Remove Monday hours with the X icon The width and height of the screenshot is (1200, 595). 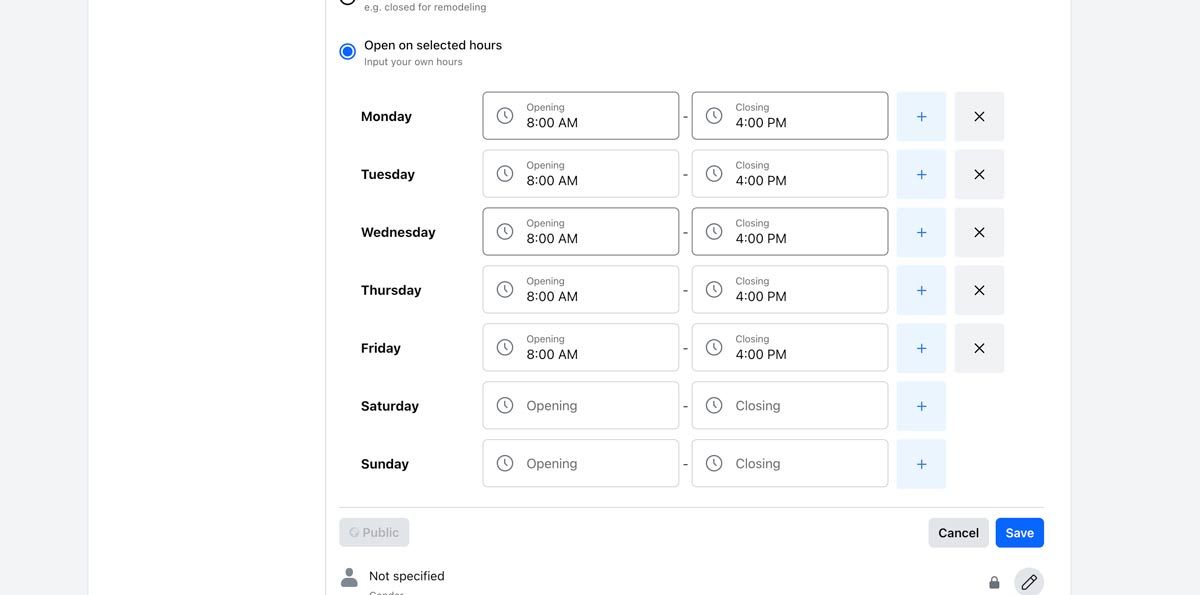click(x=979, y=116)
